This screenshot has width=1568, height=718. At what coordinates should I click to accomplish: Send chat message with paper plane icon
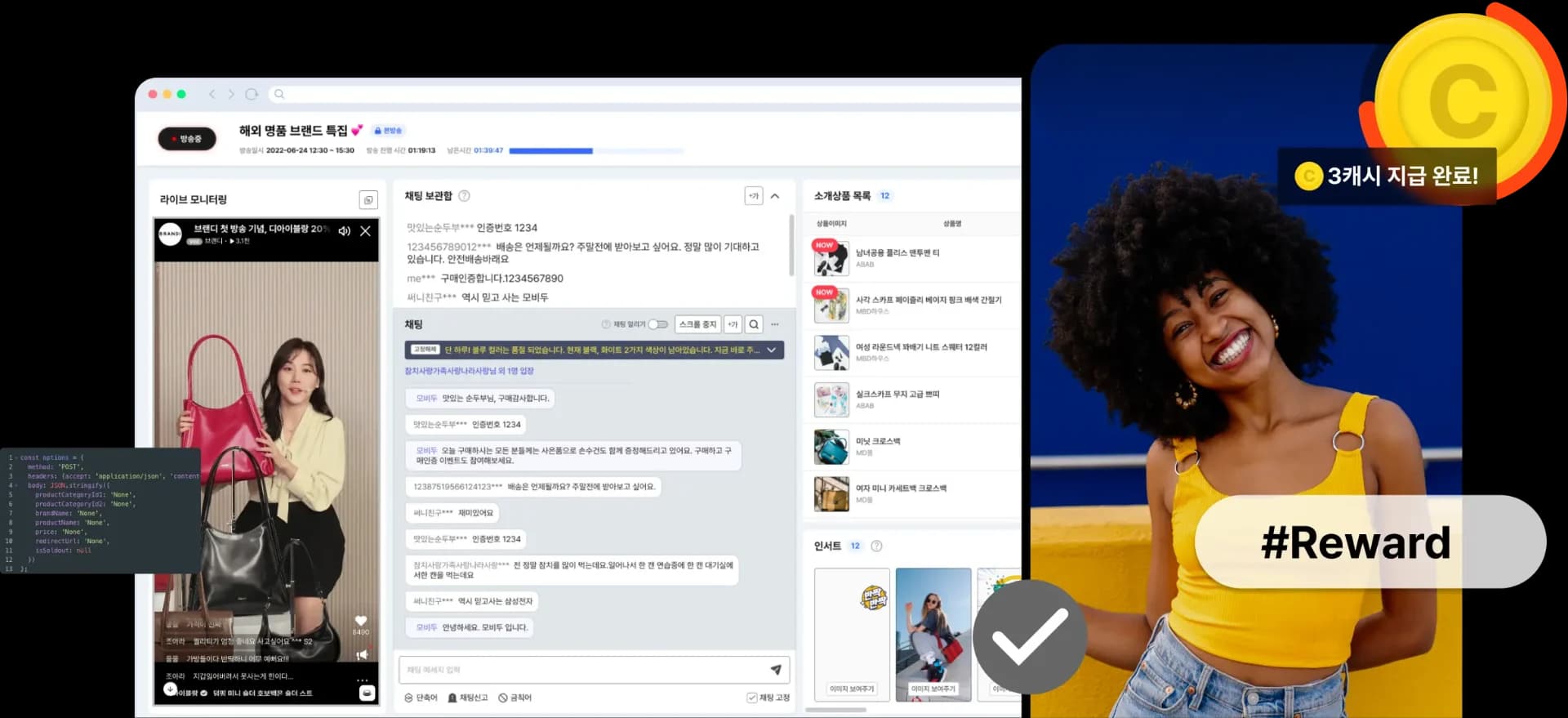(776, 670)
